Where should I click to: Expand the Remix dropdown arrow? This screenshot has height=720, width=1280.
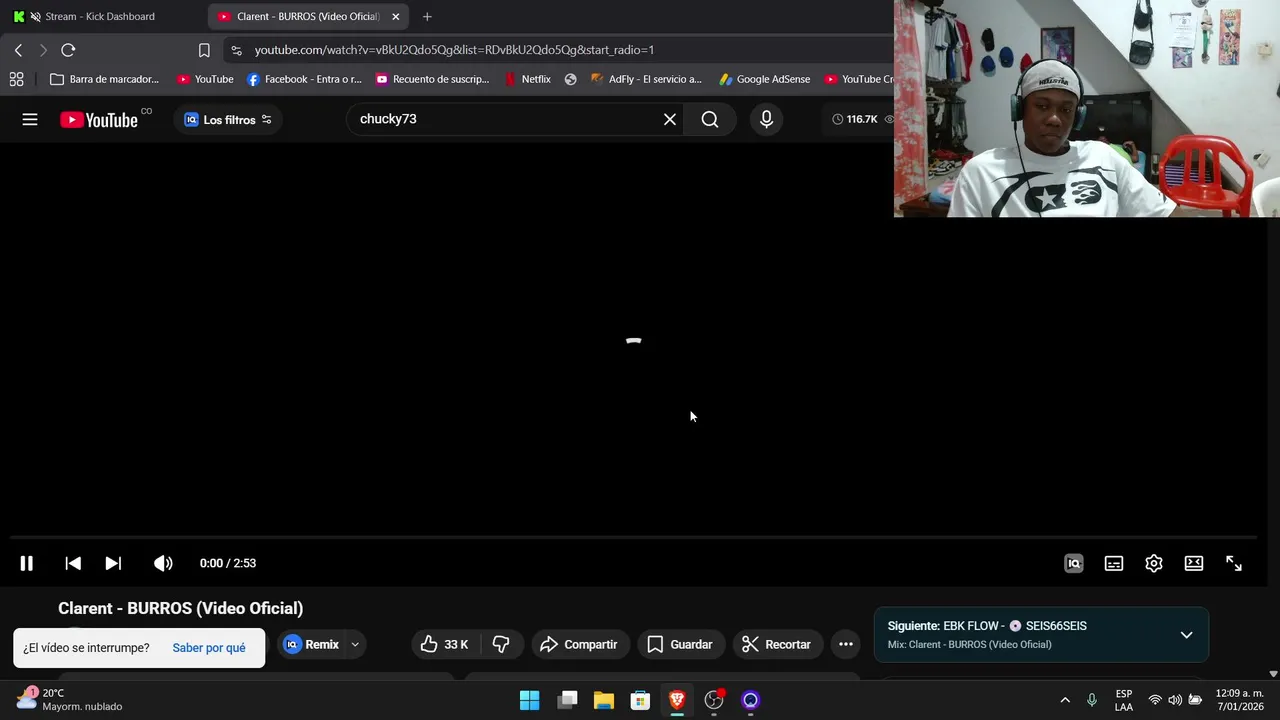pyautogui.click(x=355, y=645)
